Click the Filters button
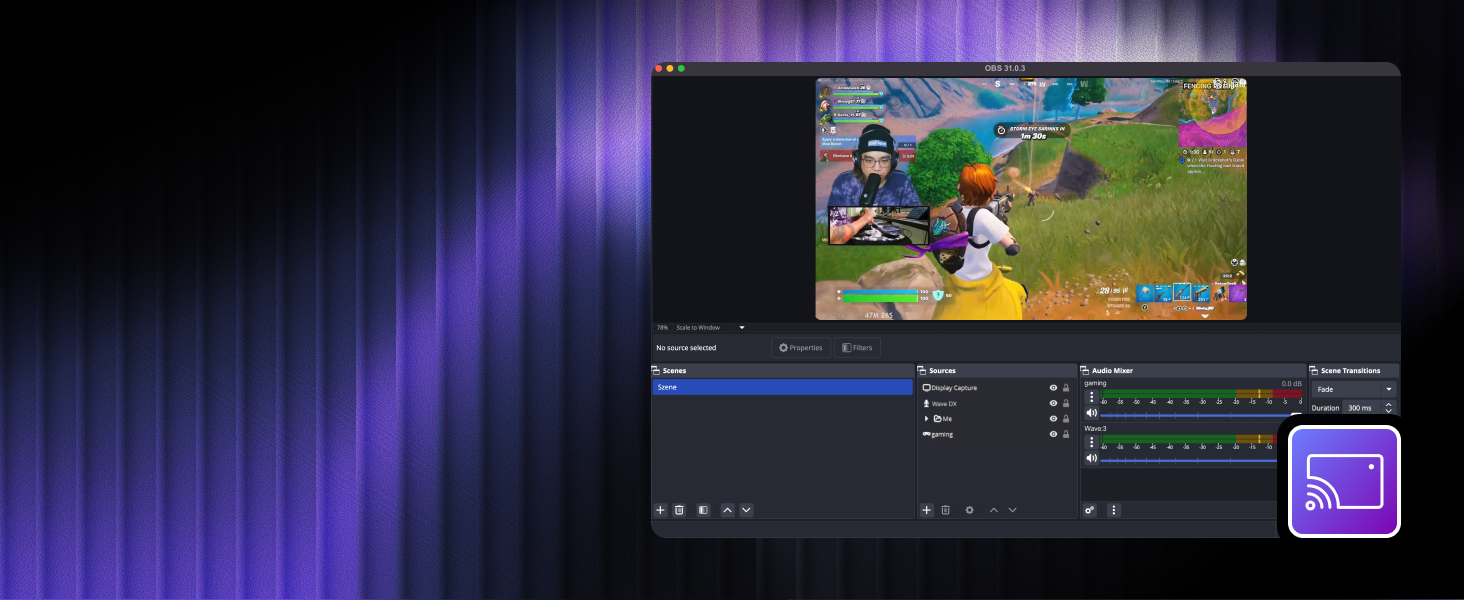The height and width of the screenshot is (600, 1464). tap(857, 347)
